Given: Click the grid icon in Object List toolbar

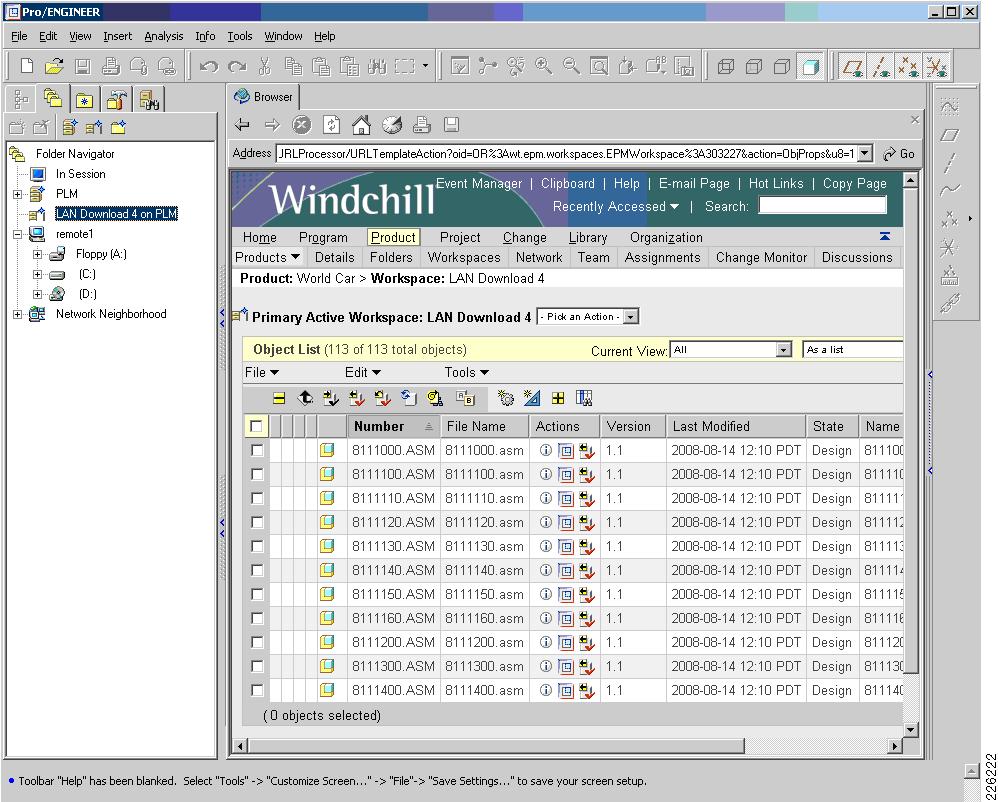Looking at the screenshot, I should [x=558, y=398].
